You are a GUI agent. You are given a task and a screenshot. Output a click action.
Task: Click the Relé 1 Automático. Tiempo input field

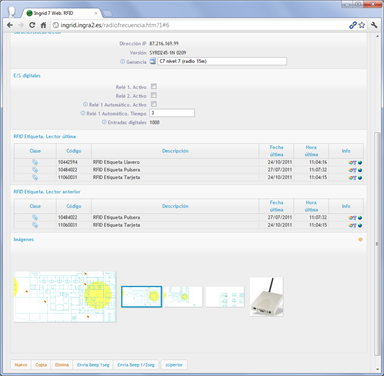172,113
